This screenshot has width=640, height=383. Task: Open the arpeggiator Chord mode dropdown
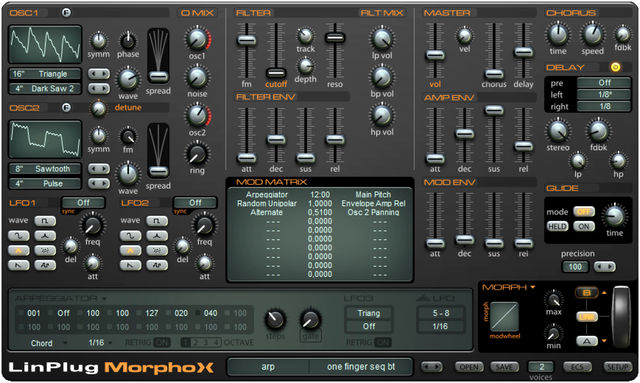48,343
